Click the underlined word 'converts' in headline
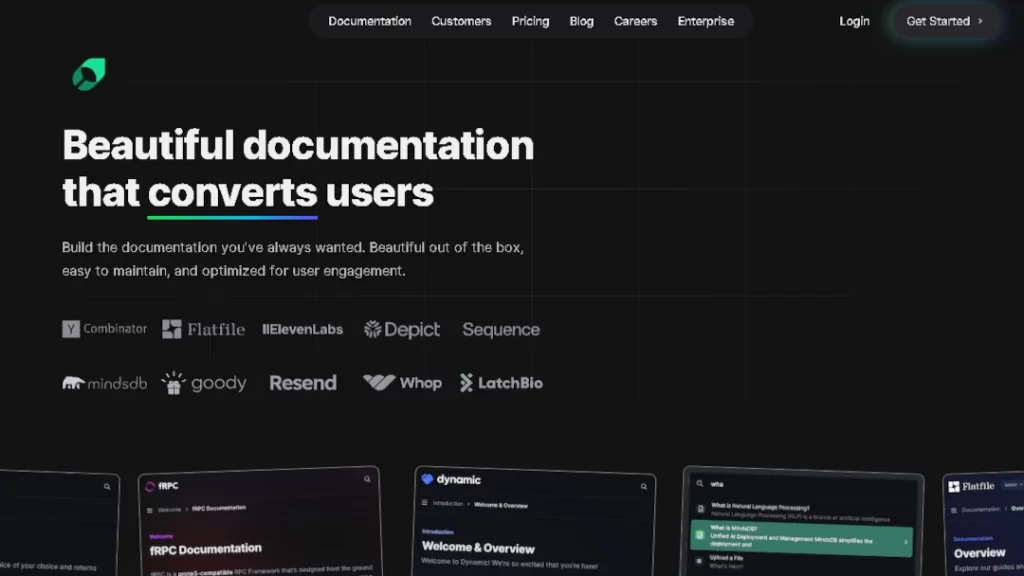Screen dimensions: 1024x576 (x=232, y=193)
